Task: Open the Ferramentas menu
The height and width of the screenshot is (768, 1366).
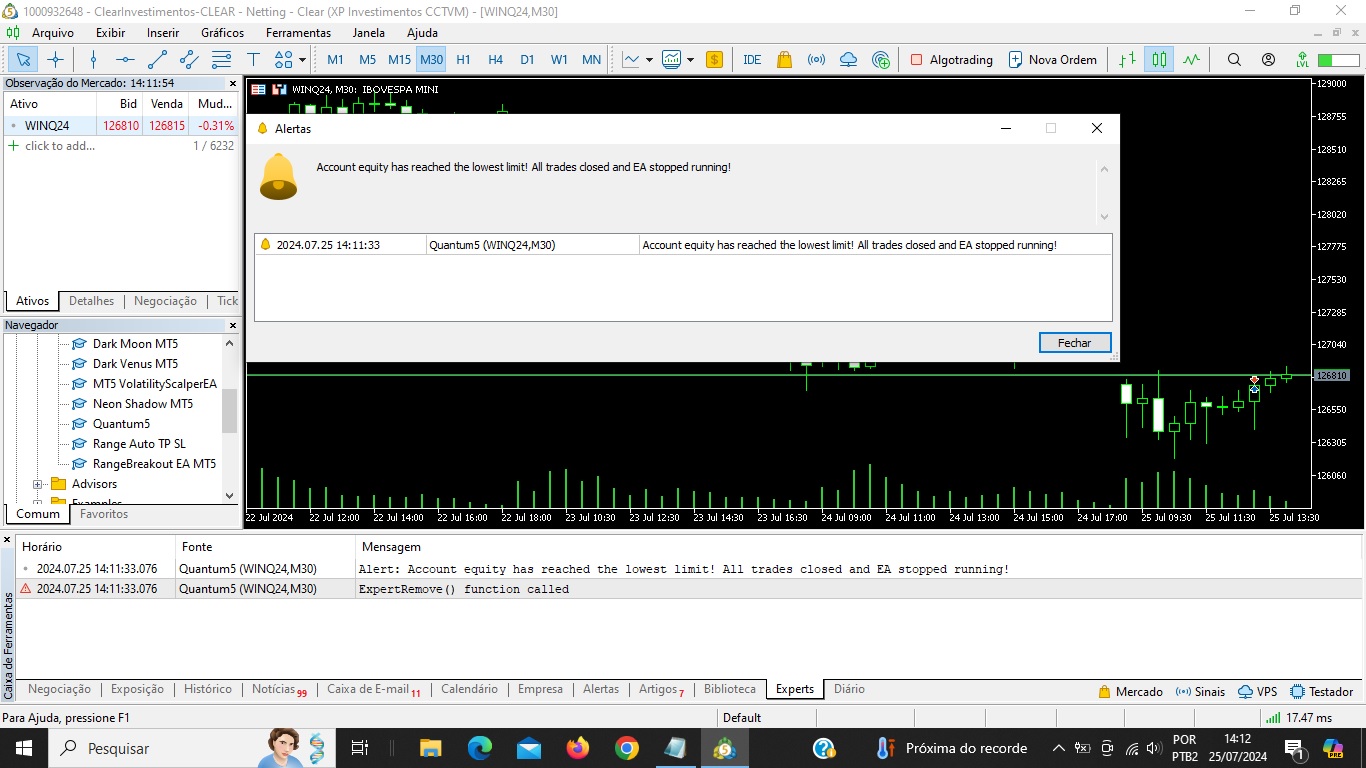Action: (298, 33)
